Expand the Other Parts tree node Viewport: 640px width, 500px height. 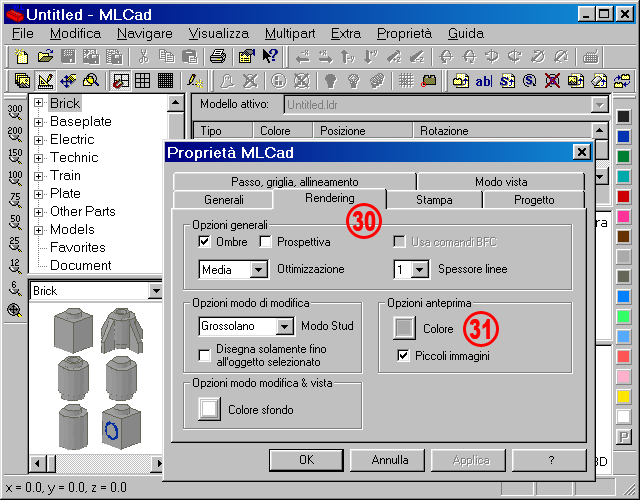click(38, 211)
